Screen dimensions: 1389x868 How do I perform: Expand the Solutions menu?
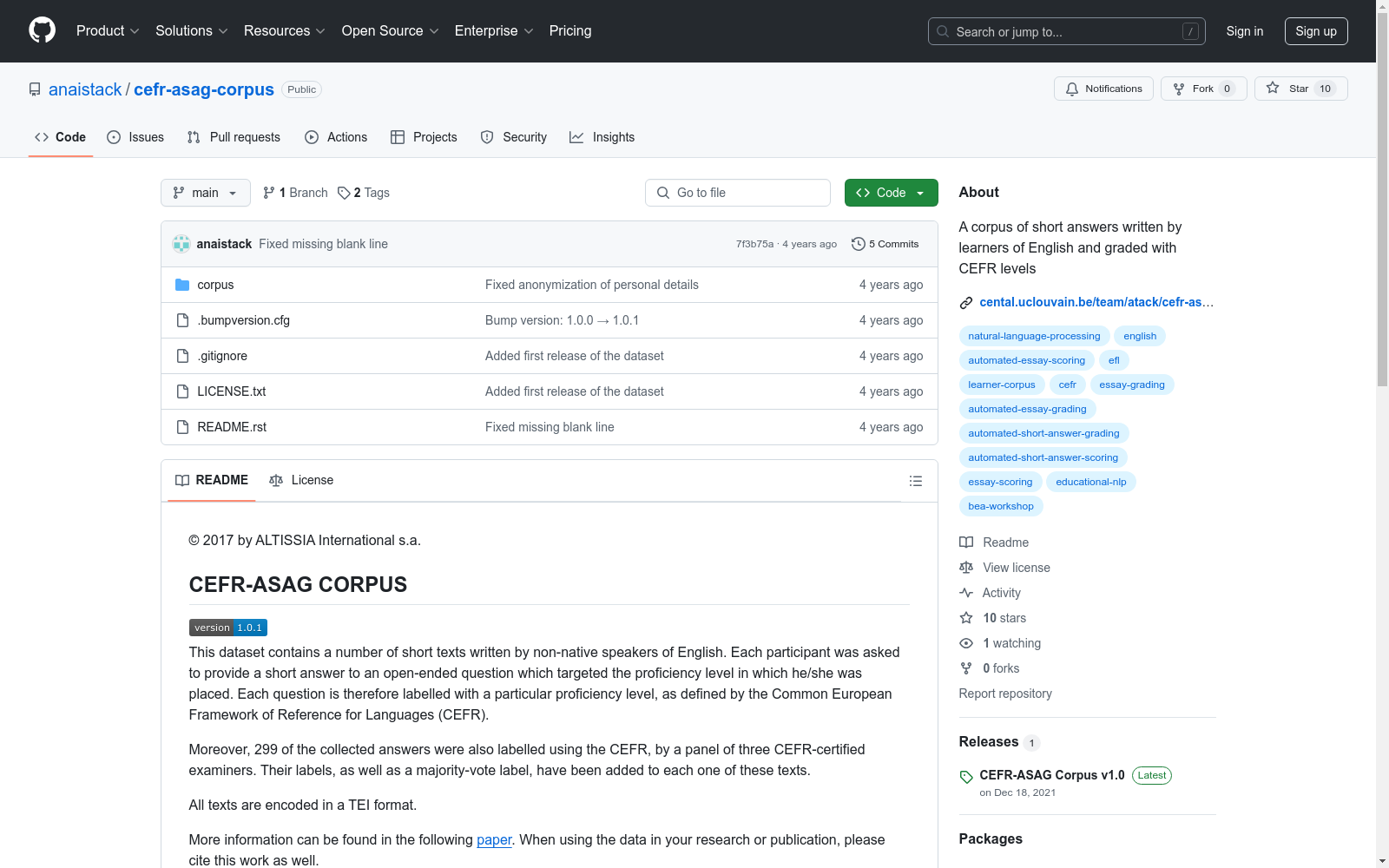tap(192, 31)
